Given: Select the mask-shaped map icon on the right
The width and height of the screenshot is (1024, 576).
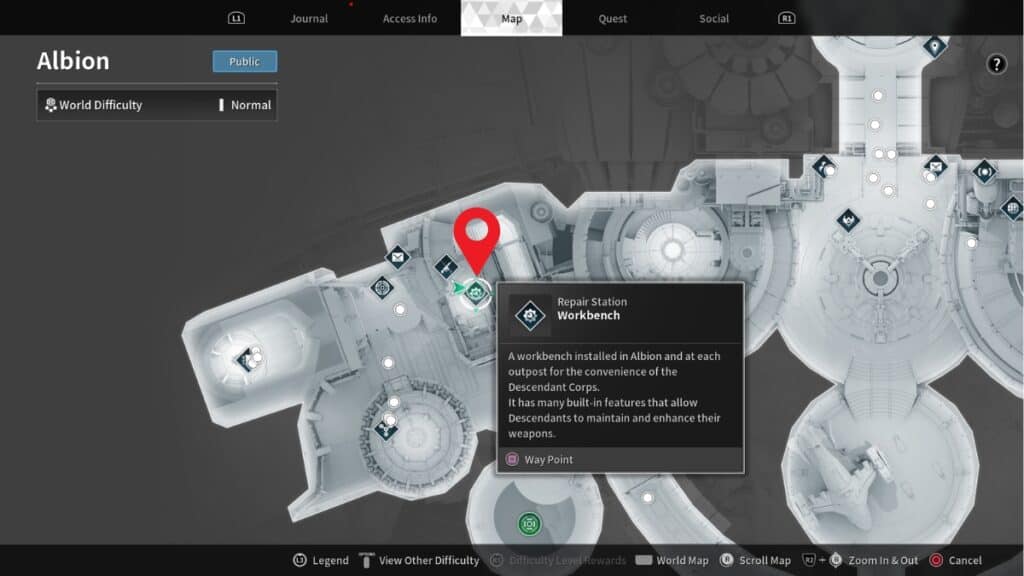Looking at the screenshot, I should 848,220.
